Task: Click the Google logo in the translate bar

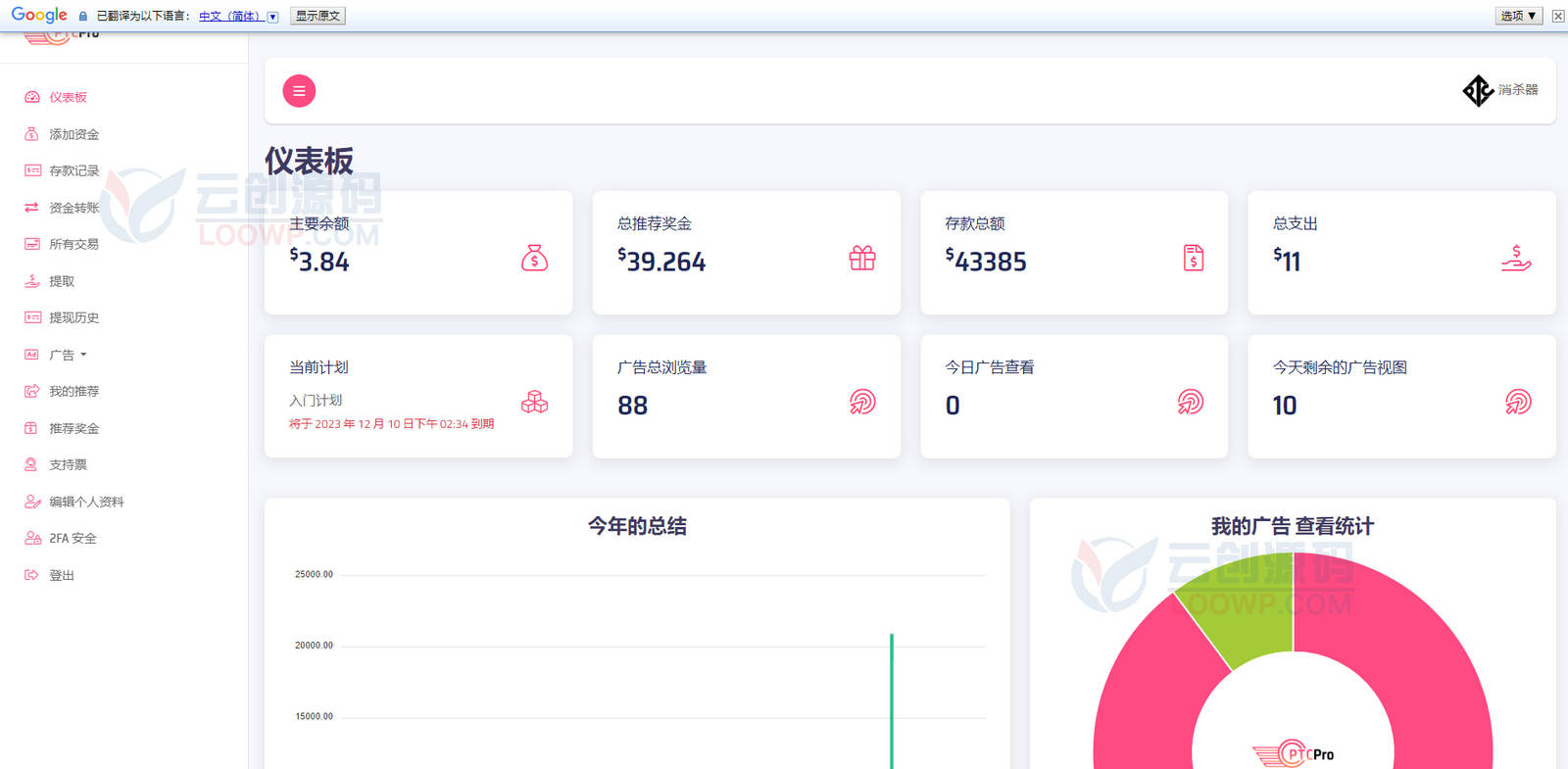Action: click(x=39, y=16)
